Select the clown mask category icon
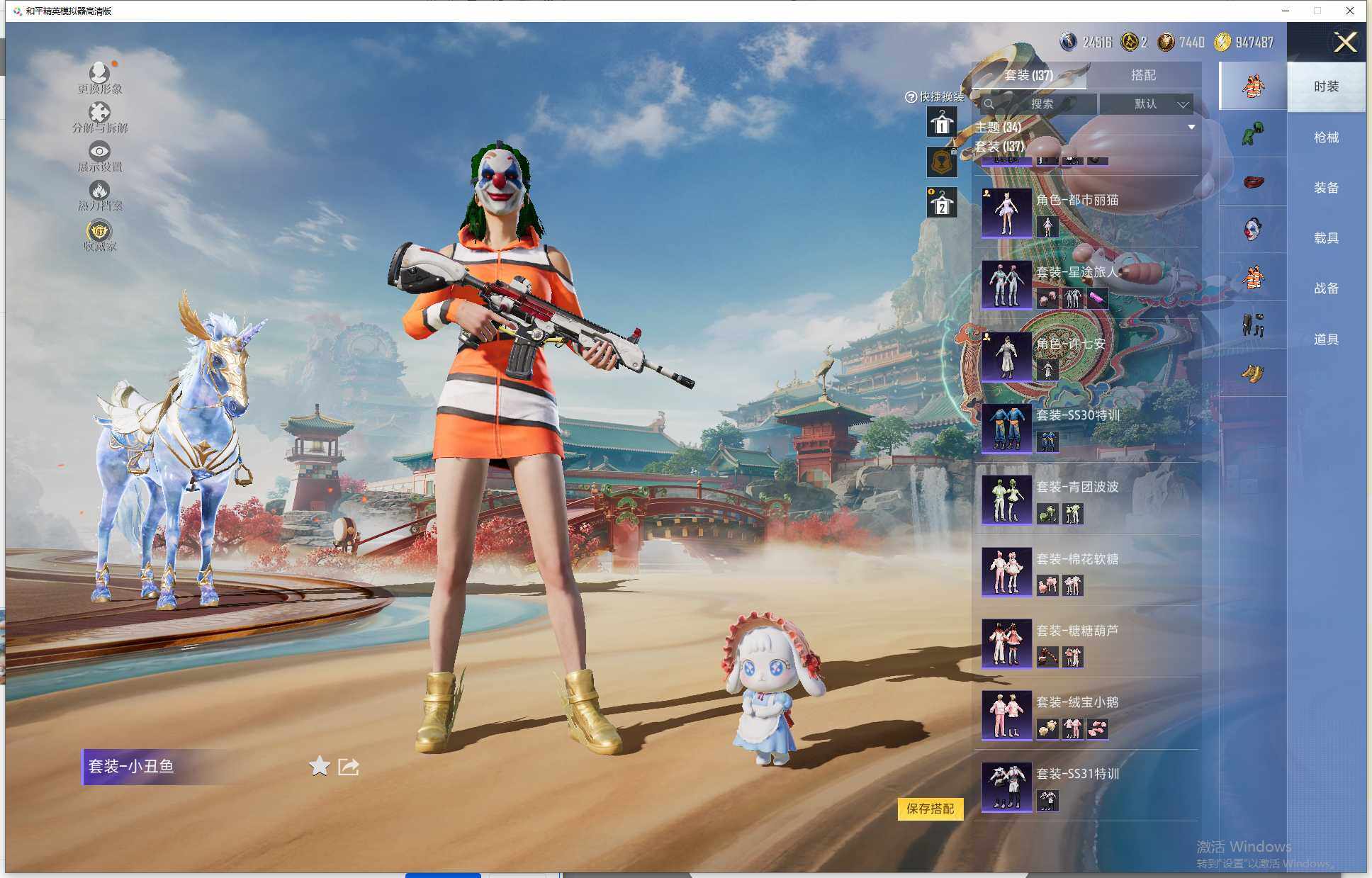 coord(1252,230)
